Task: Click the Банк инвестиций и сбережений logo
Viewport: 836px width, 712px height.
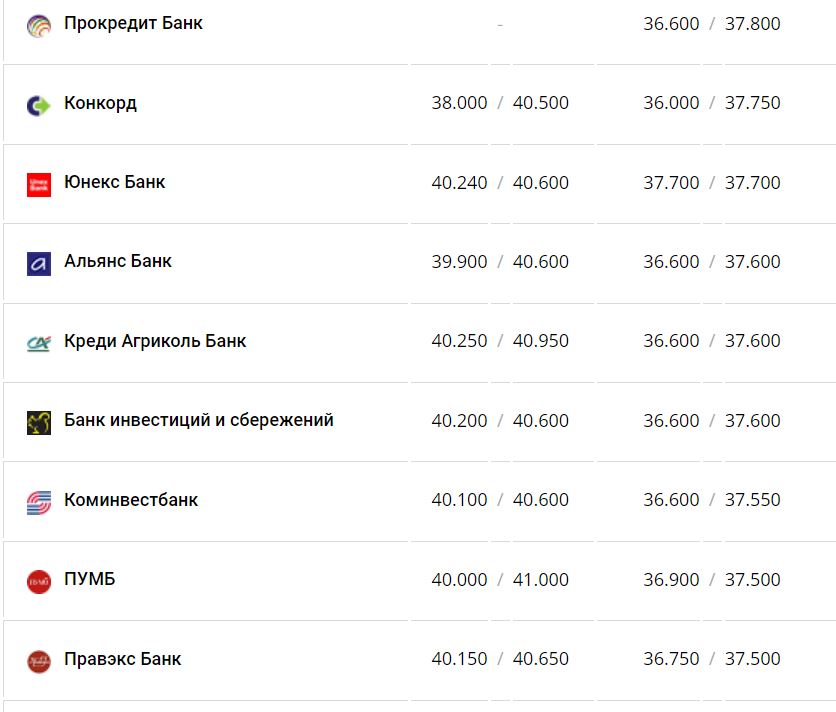Action: (x=39, y=422)
